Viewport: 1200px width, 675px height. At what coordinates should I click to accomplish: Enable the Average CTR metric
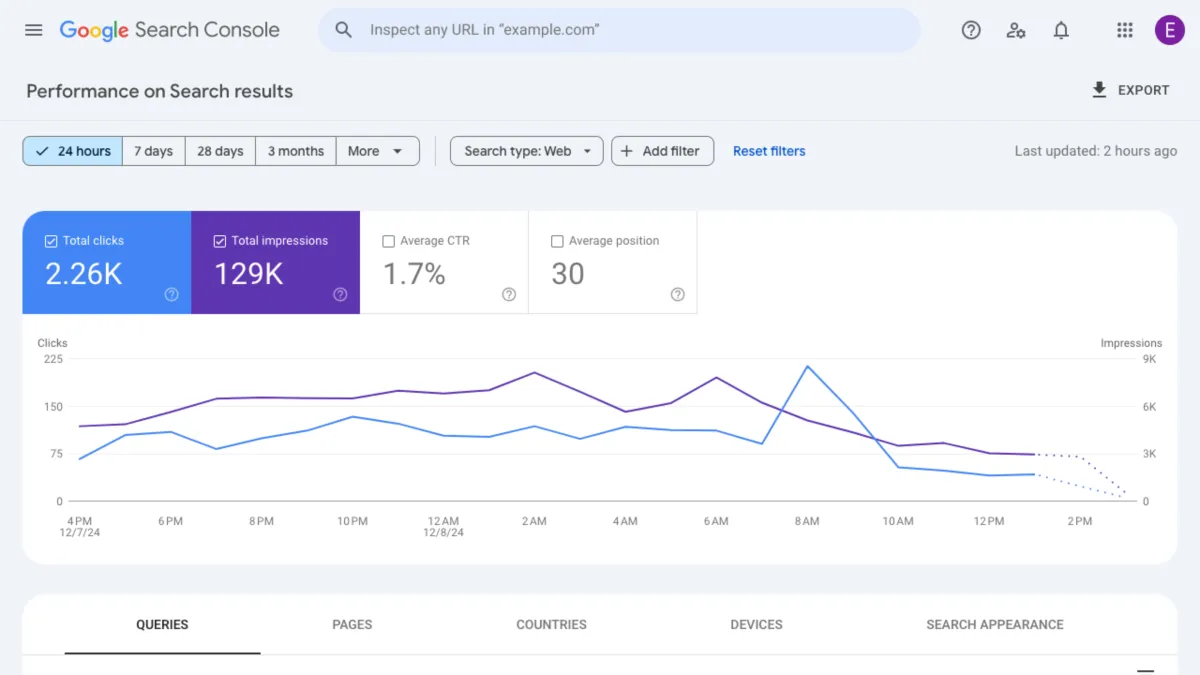tap(388, 240)
